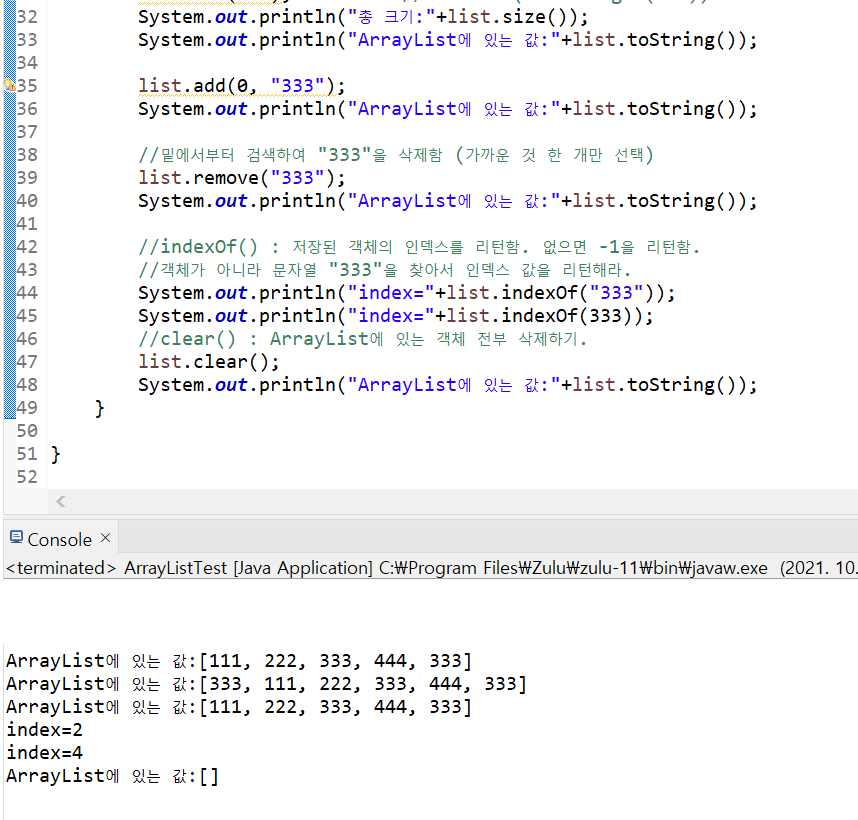Click console output line "index=2"

click(x=44, y=730)
